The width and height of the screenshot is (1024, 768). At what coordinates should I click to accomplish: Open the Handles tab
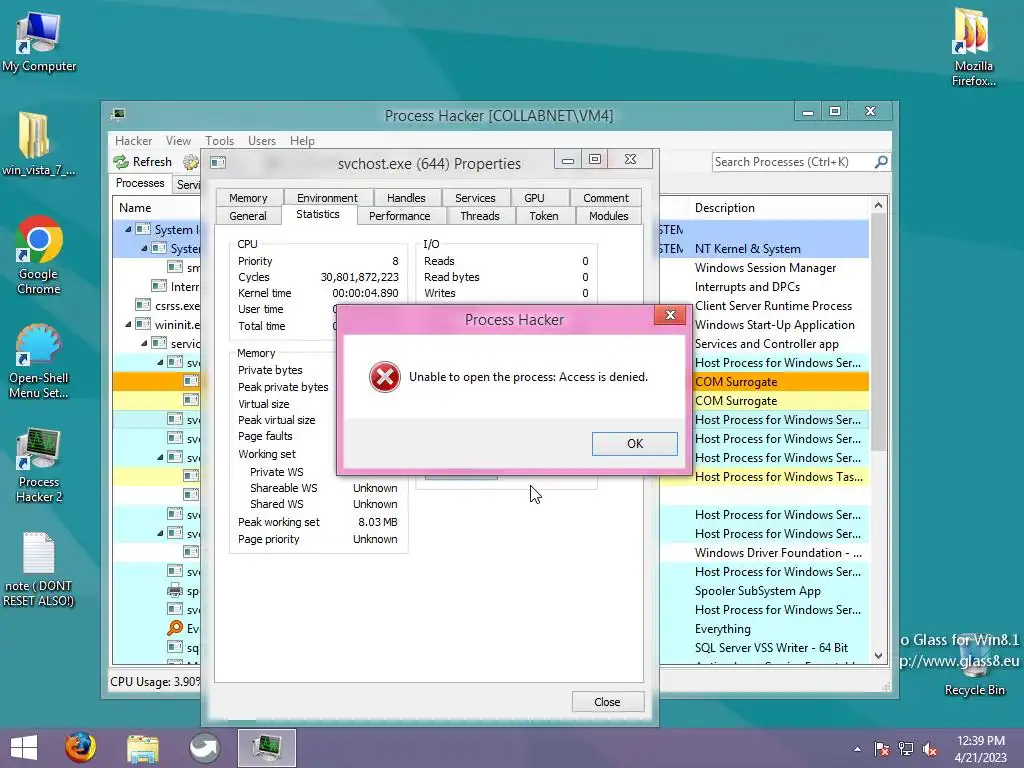[406, 198]
